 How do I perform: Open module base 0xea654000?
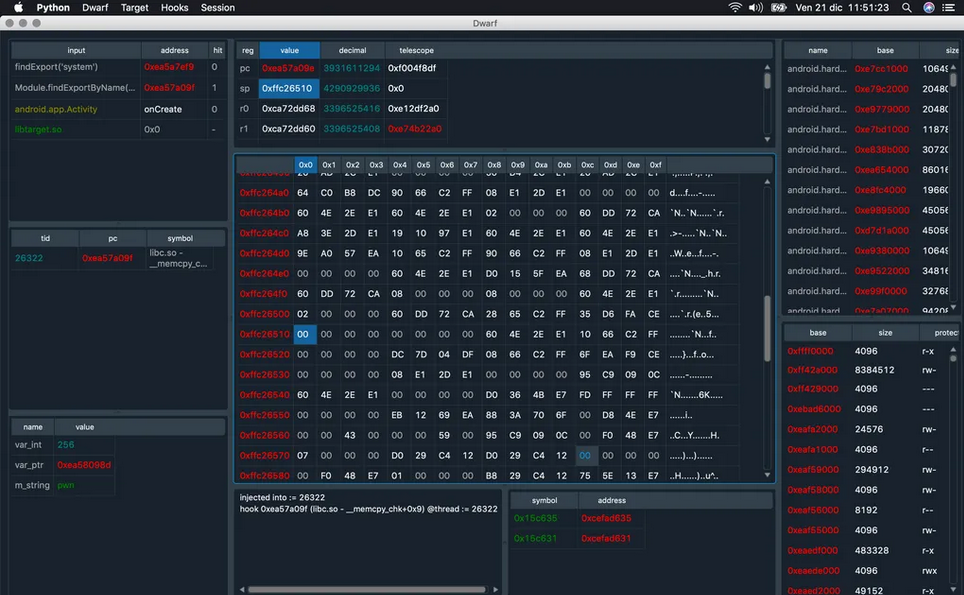click(x=881, y=170)
